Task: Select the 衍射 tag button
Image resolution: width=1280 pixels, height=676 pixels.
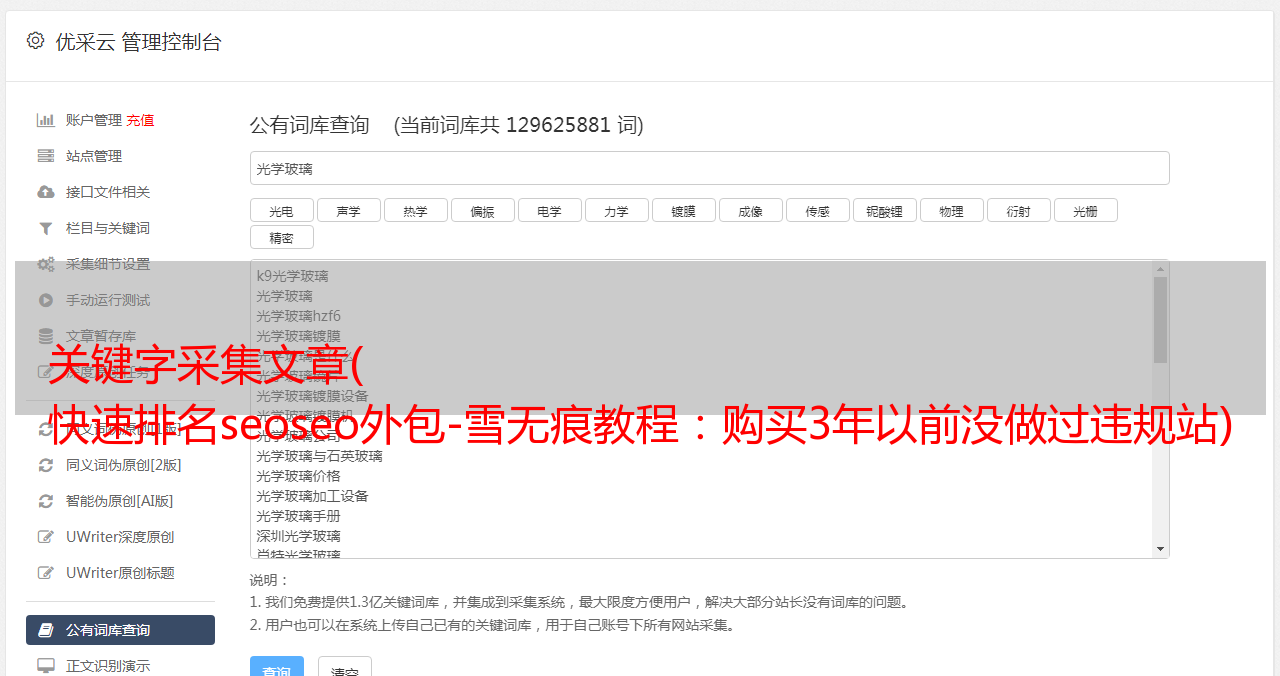Action: 1019,210
